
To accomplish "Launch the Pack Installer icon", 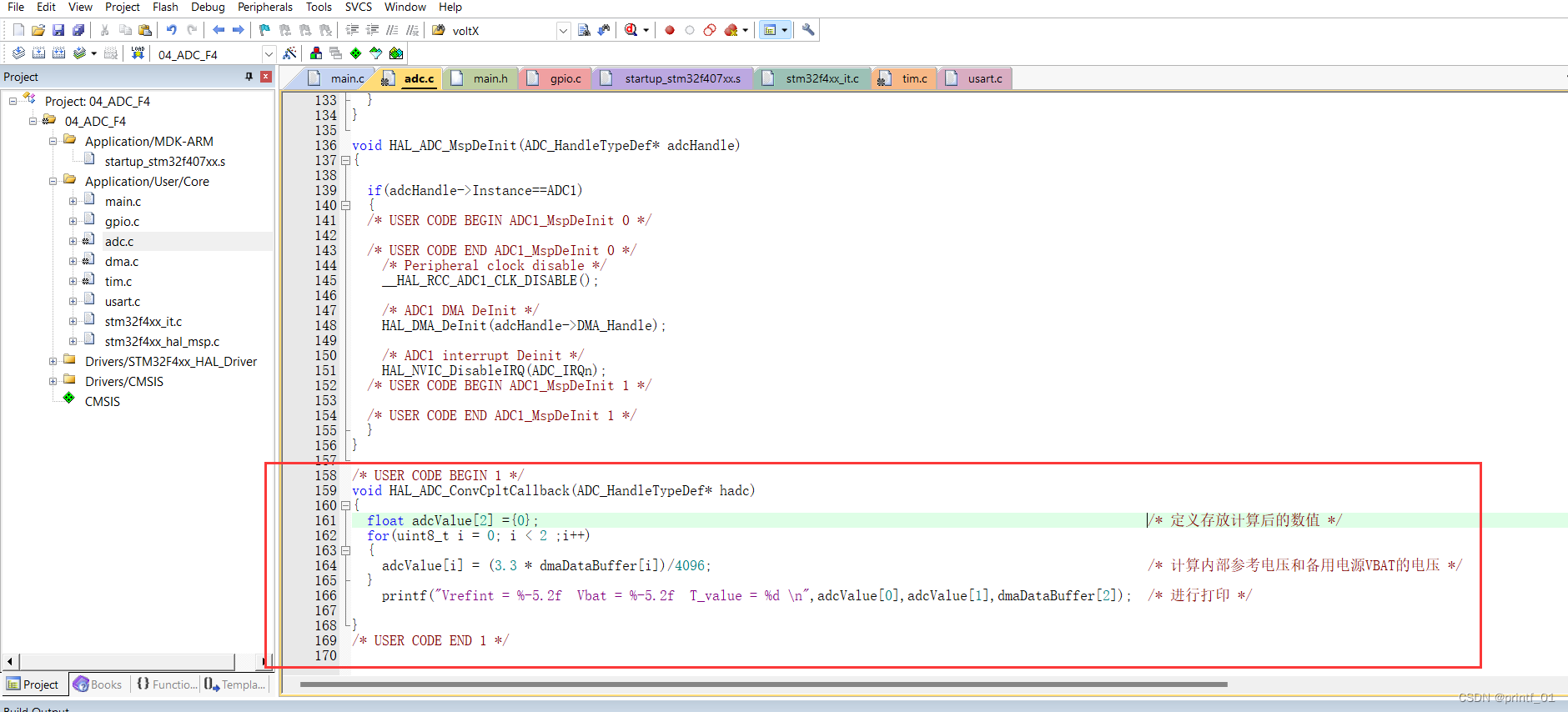I will tap(396, 53).
